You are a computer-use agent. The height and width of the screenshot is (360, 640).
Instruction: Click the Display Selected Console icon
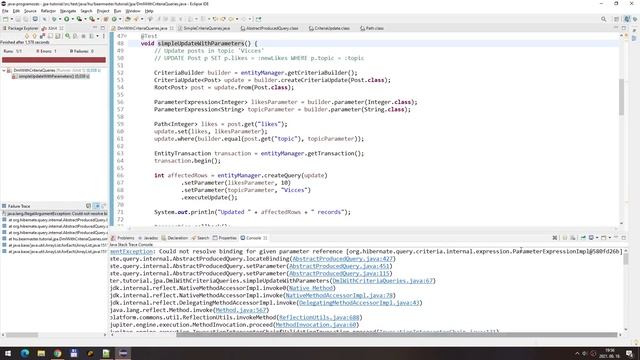(591, 238)
